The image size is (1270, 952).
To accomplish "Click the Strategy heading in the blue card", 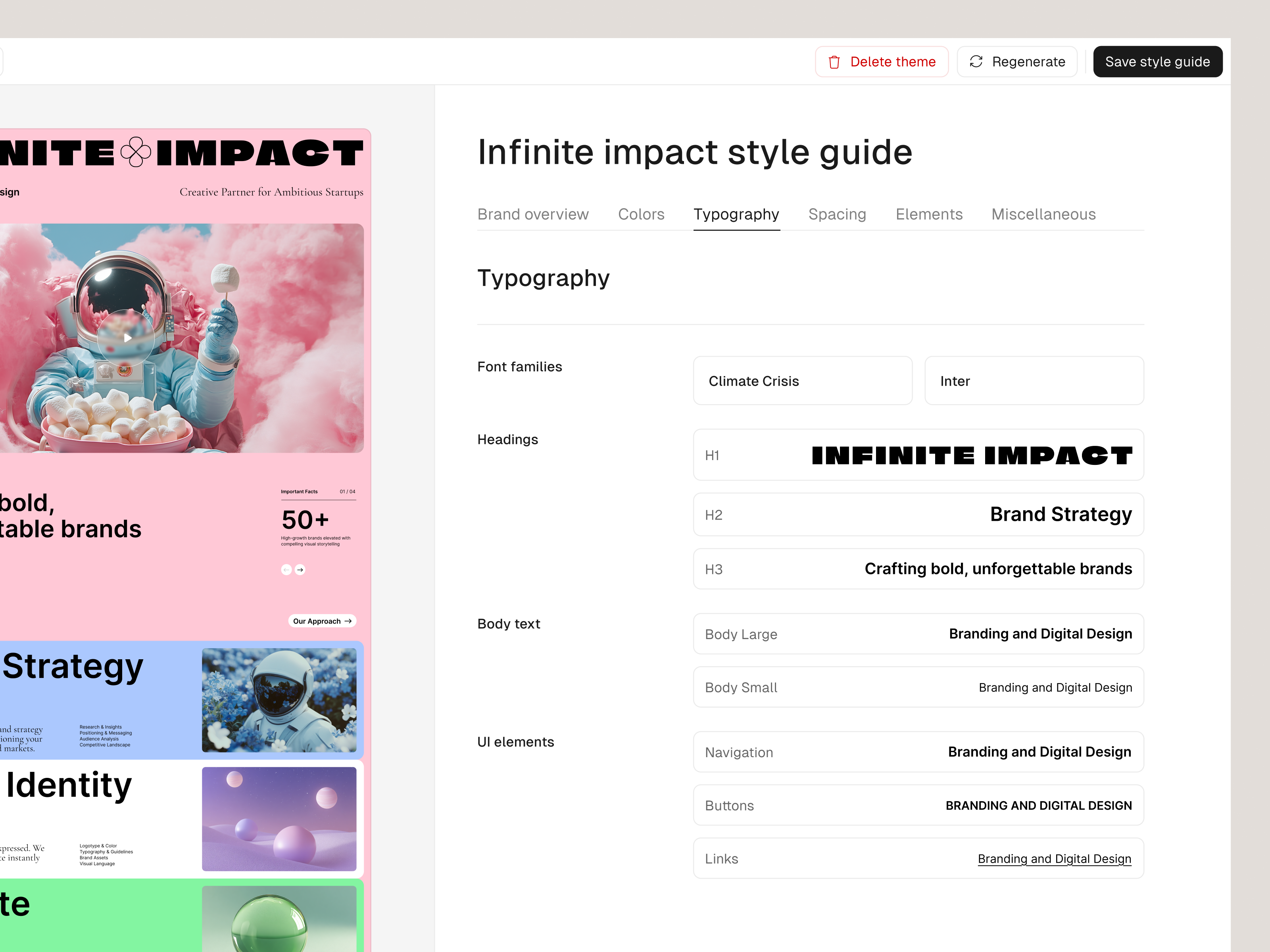I will point(73,667).
